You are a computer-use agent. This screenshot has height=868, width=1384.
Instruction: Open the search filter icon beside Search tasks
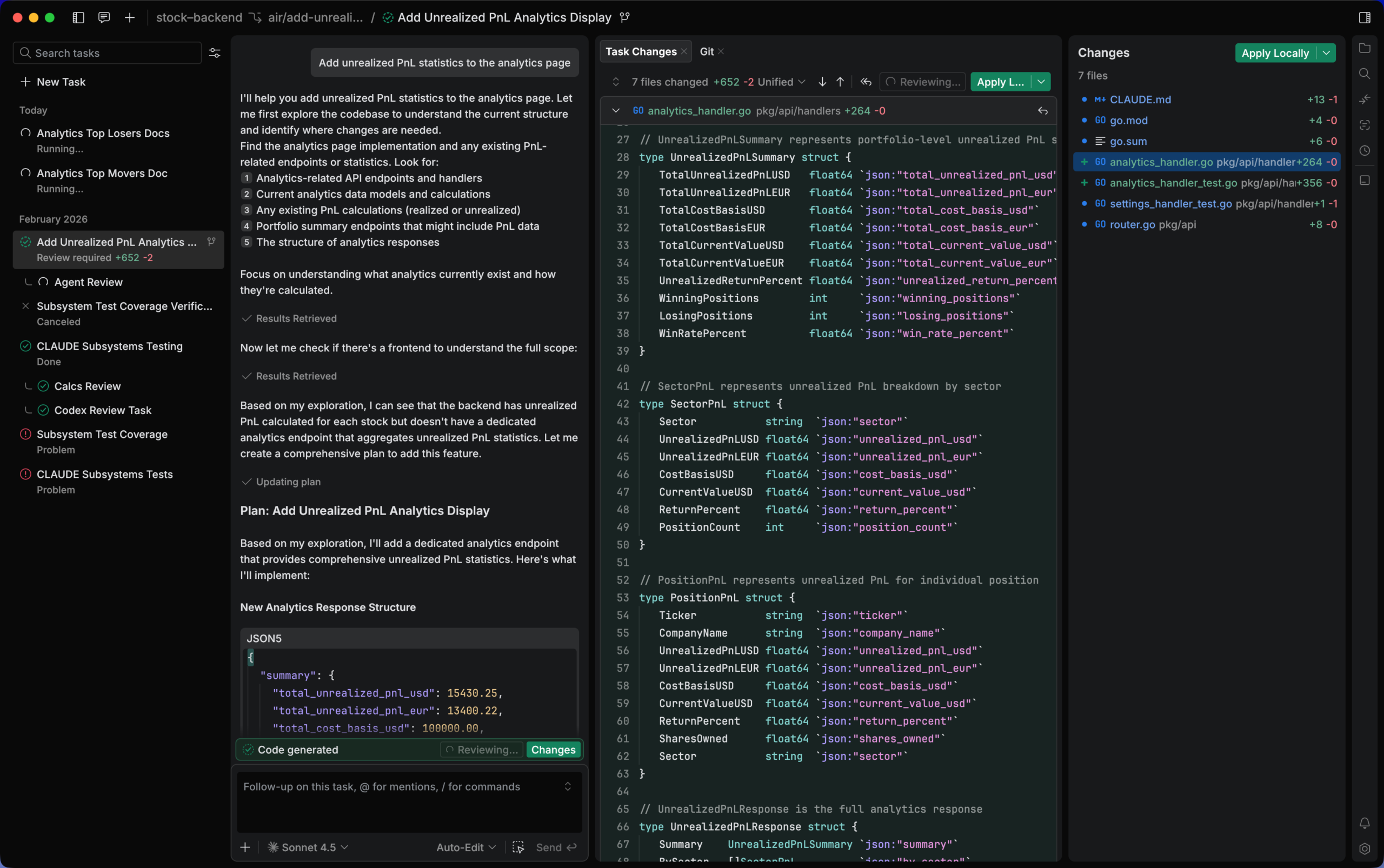click(214, 53)
